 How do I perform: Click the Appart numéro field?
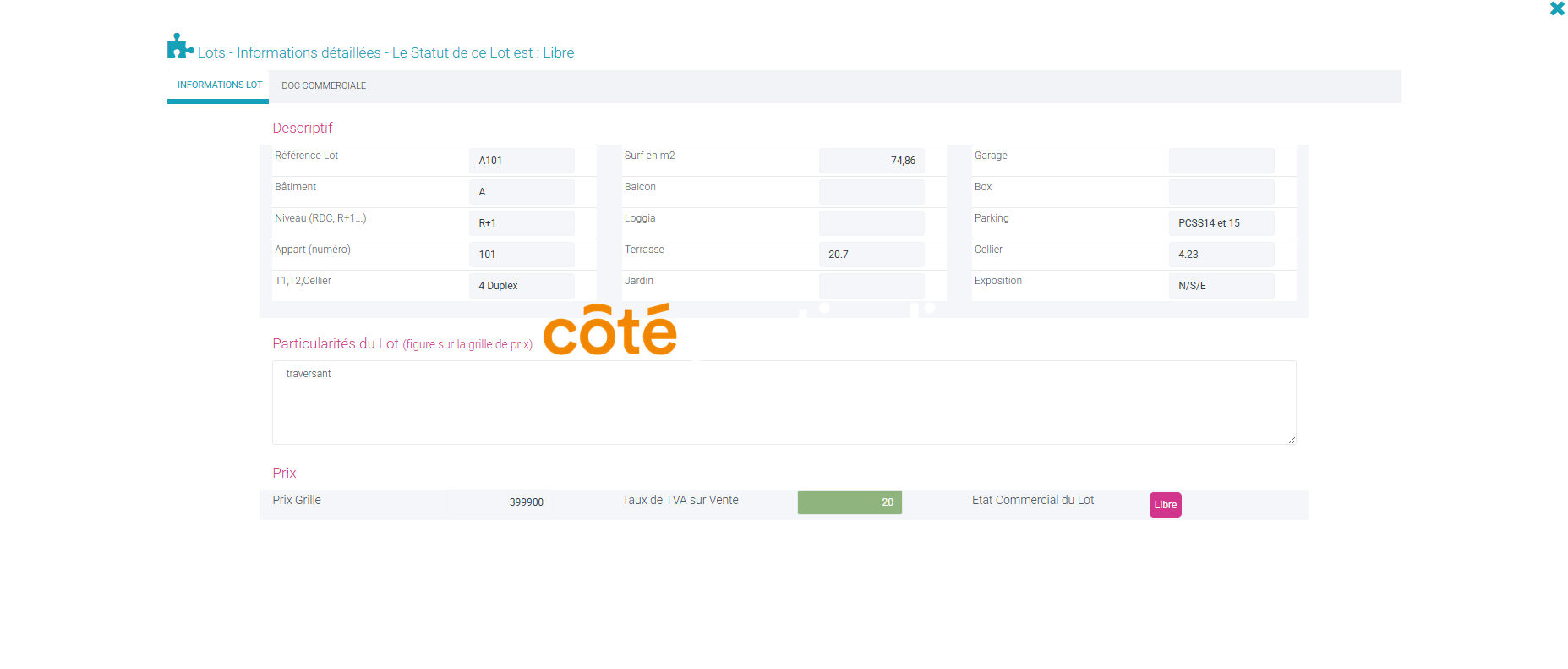(x=522, y=255)
